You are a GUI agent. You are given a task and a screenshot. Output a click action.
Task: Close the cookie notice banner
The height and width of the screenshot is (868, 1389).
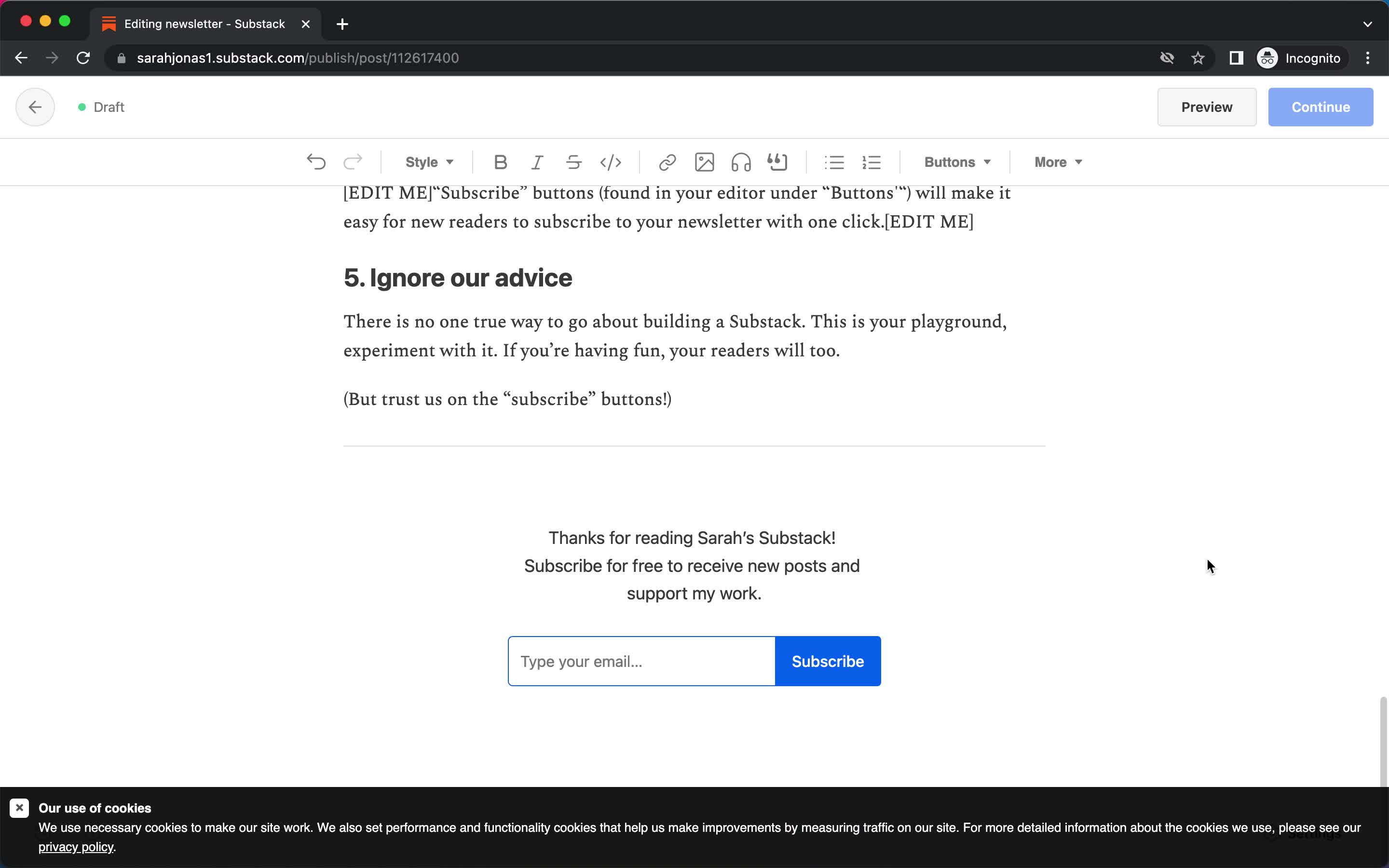click(x=19, y=808)
